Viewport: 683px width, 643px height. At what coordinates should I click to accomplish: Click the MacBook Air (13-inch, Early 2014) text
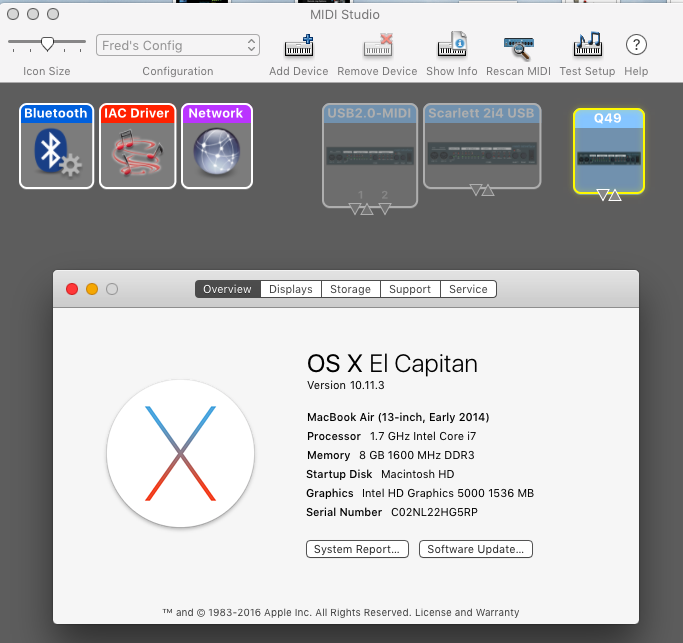tap(398, 417)
